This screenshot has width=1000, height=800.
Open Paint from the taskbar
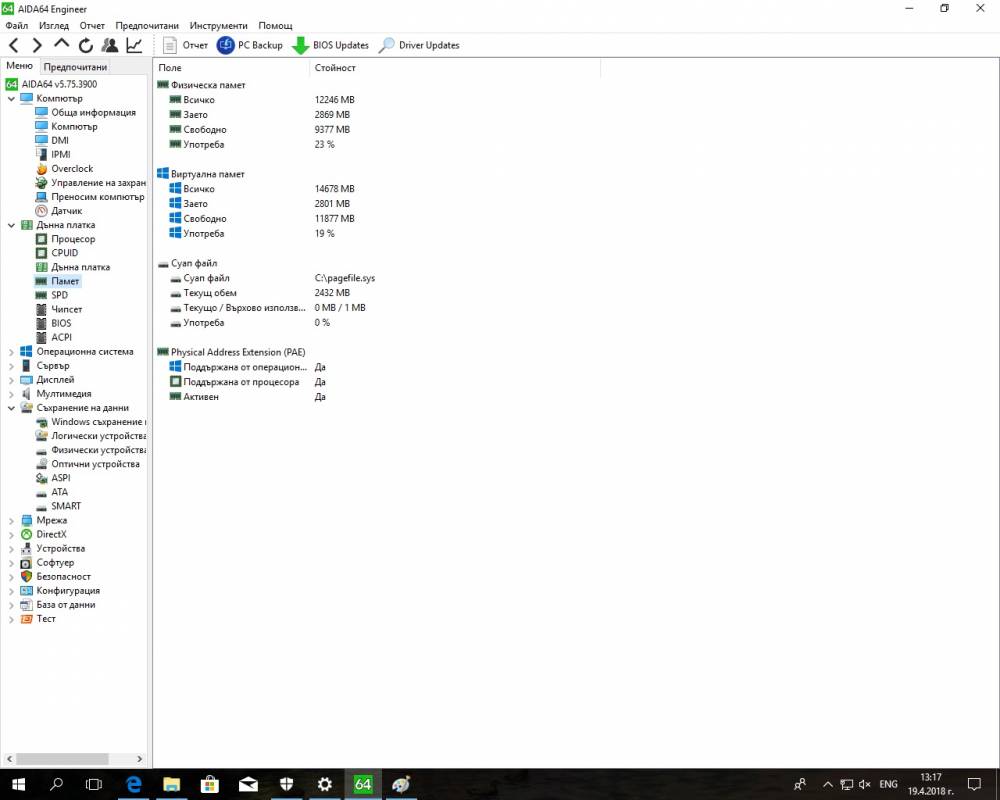(x=401, y=784)
